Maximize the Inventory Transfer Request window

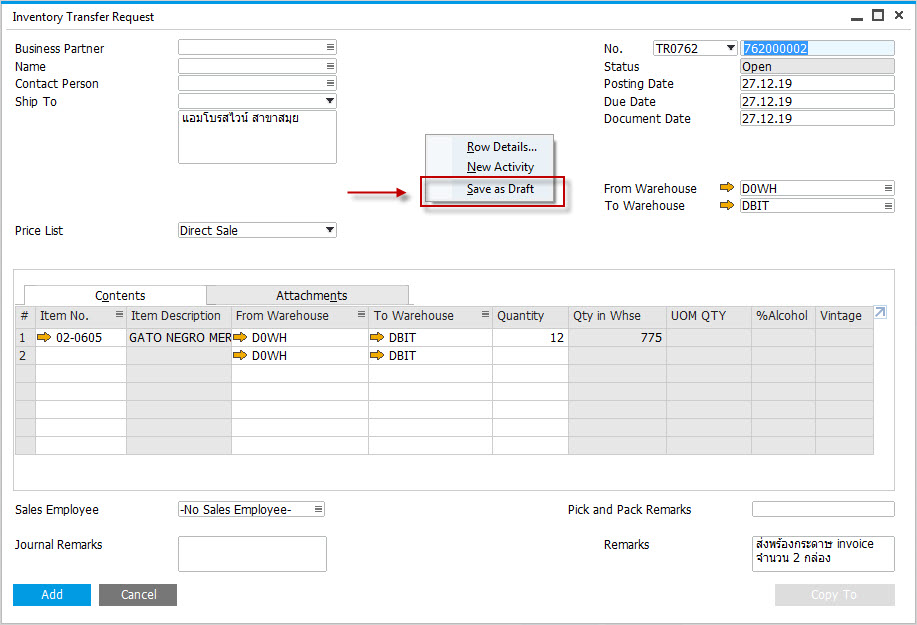pos(878,16)
